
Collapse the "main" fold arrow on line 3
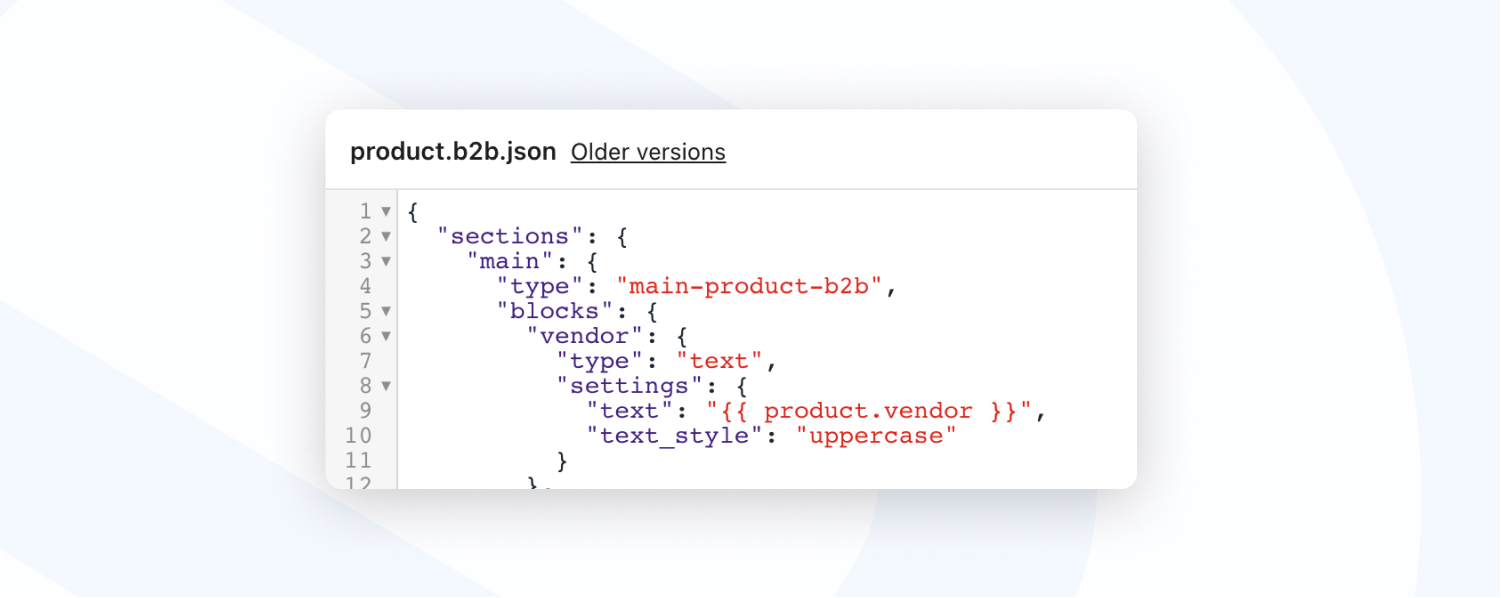(x=386, y=262)
